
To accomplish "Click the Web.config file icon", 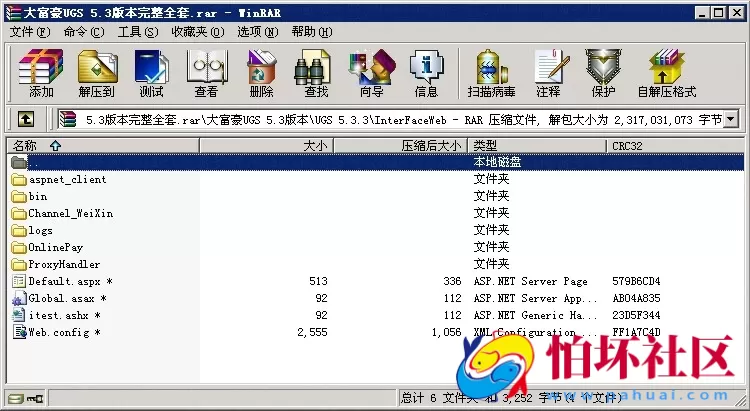I will pos(19,332).
